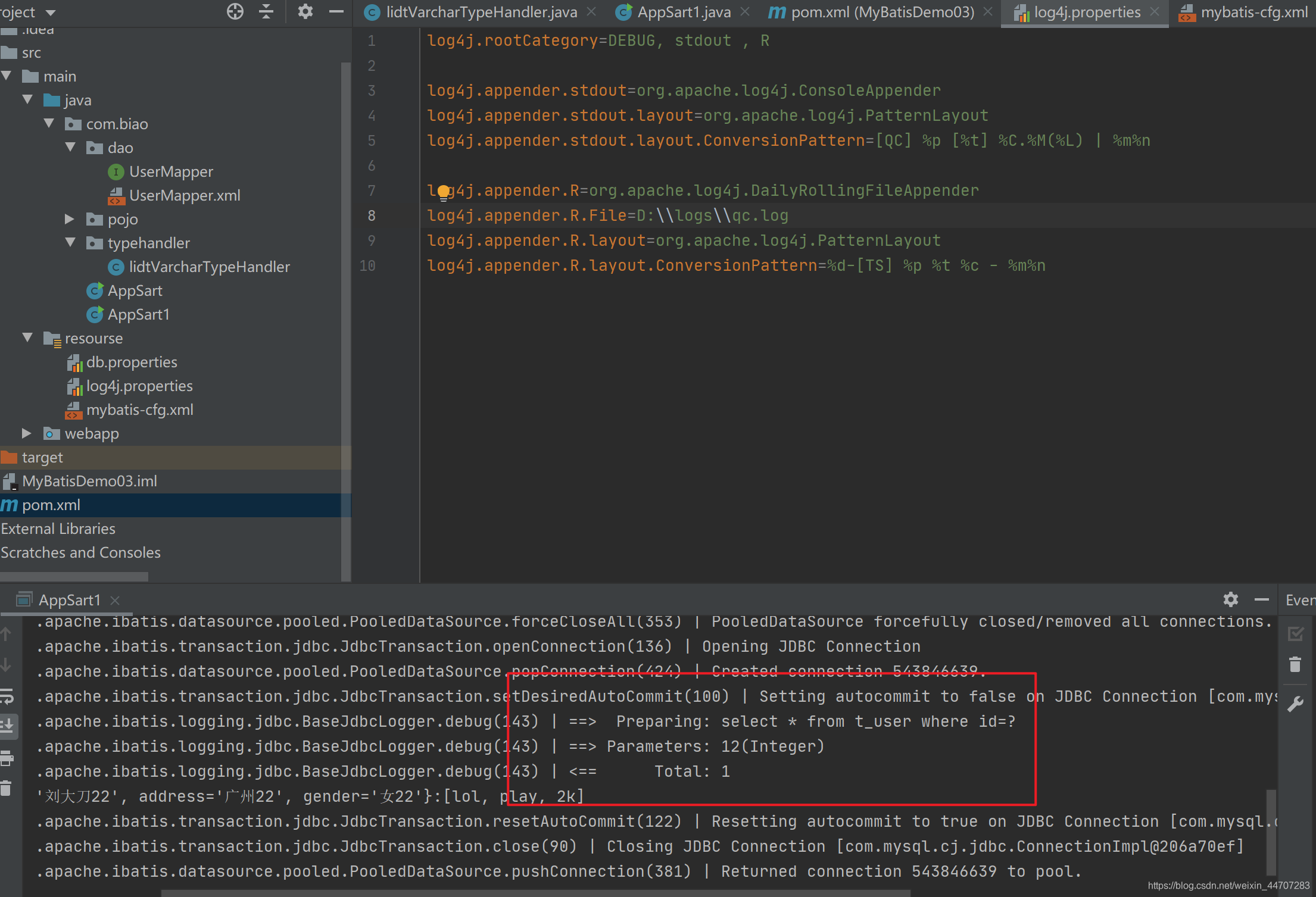Image resolution: width=1316 pixels, height=897 pixels.
Task: Click the print icon in Run console
Action: (7, 758)
